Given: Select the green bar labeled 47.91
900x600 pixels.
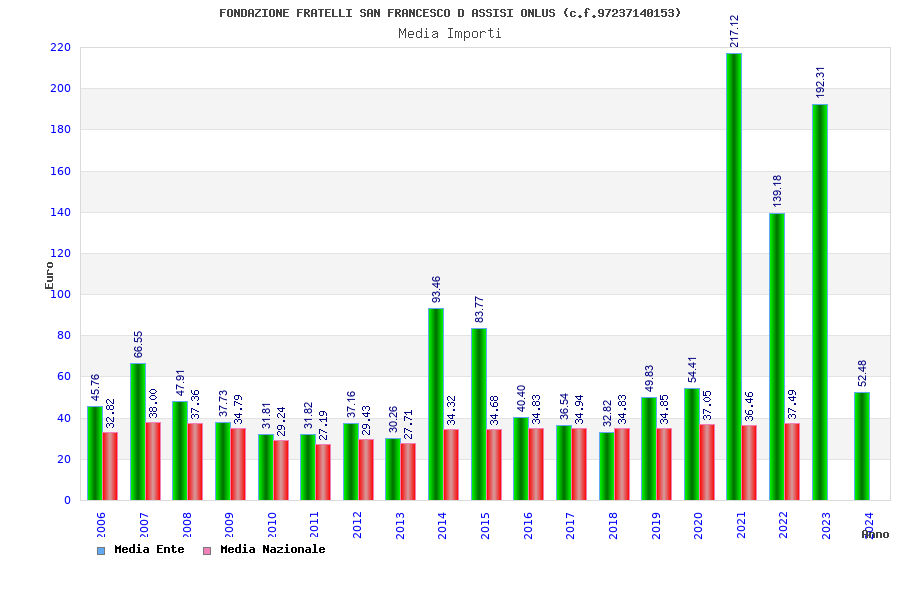Looking at the screenshot, I should [x=180, y=451].
